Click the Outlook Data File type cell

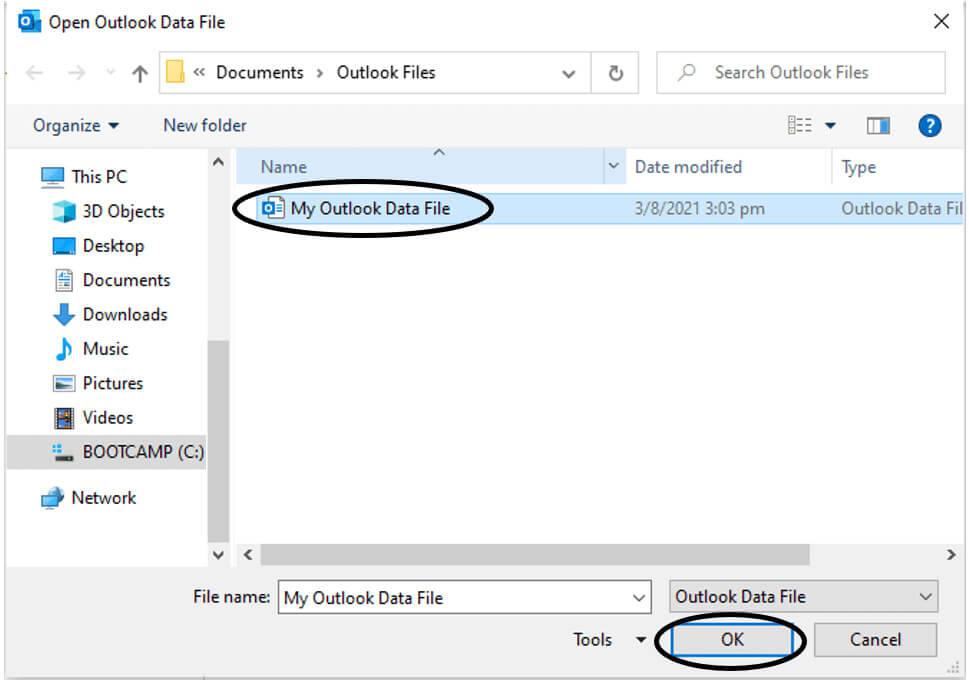(x=902, y=208)
